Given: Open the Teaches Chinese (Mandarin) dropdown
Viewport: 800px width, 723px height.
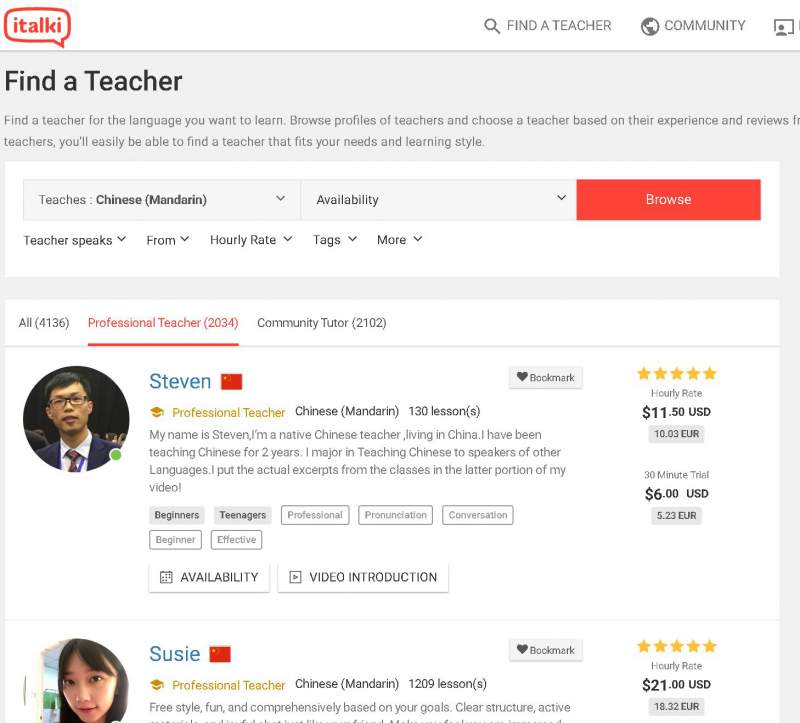Looking at the screenshot, I should pos(162,200).
